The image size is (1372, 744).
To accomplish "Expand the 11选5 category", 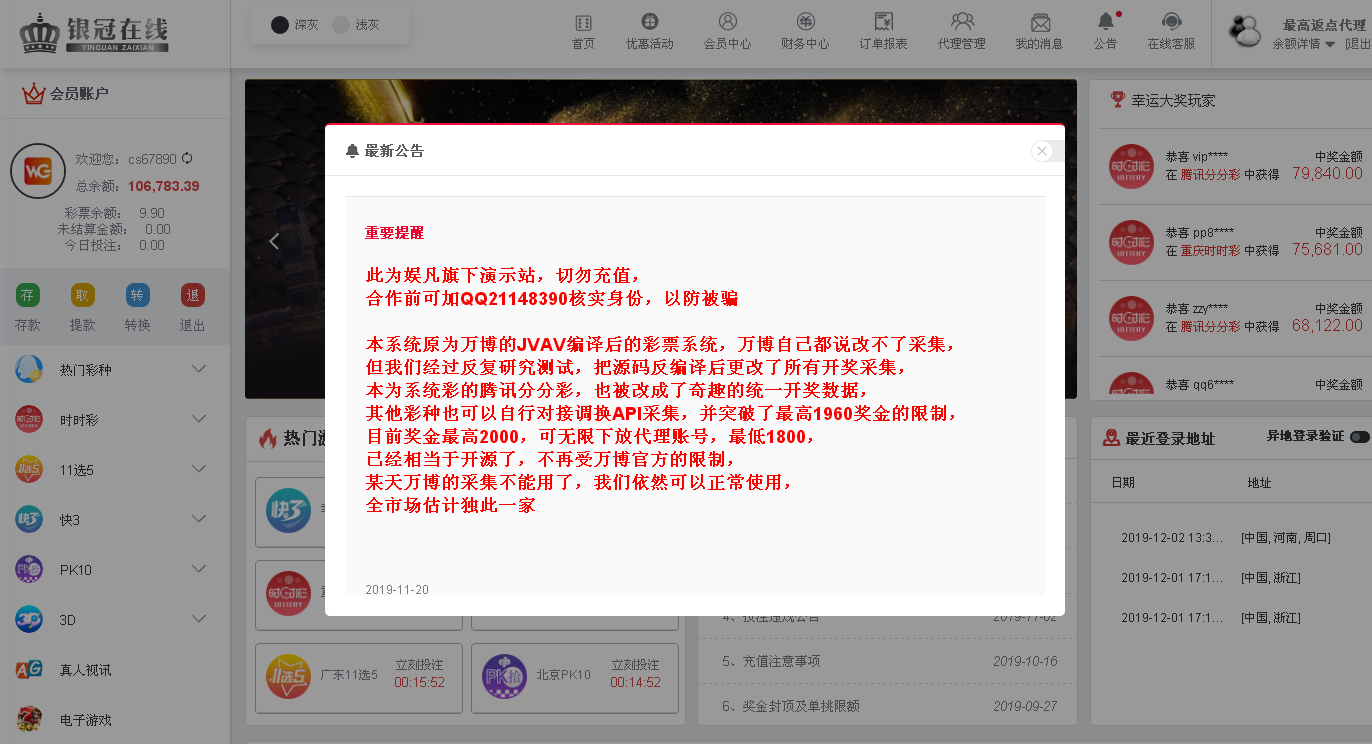I will click(199, 469).
